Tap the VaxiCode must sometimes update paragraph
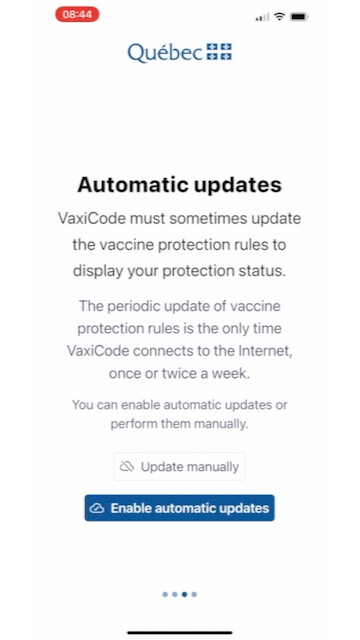The image size is (360, 640). 180,244
